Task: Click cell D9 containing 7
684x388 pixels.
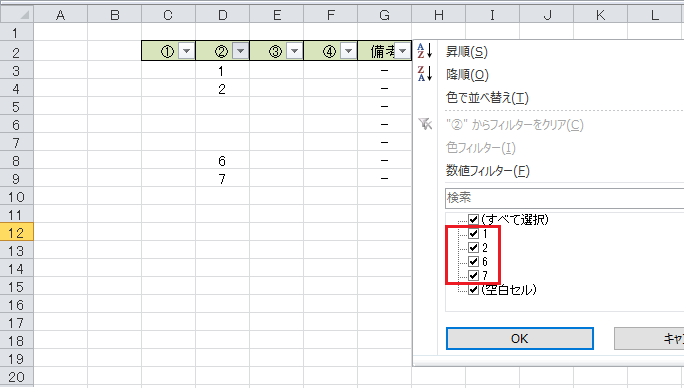Action: click(x=222, y=179)
